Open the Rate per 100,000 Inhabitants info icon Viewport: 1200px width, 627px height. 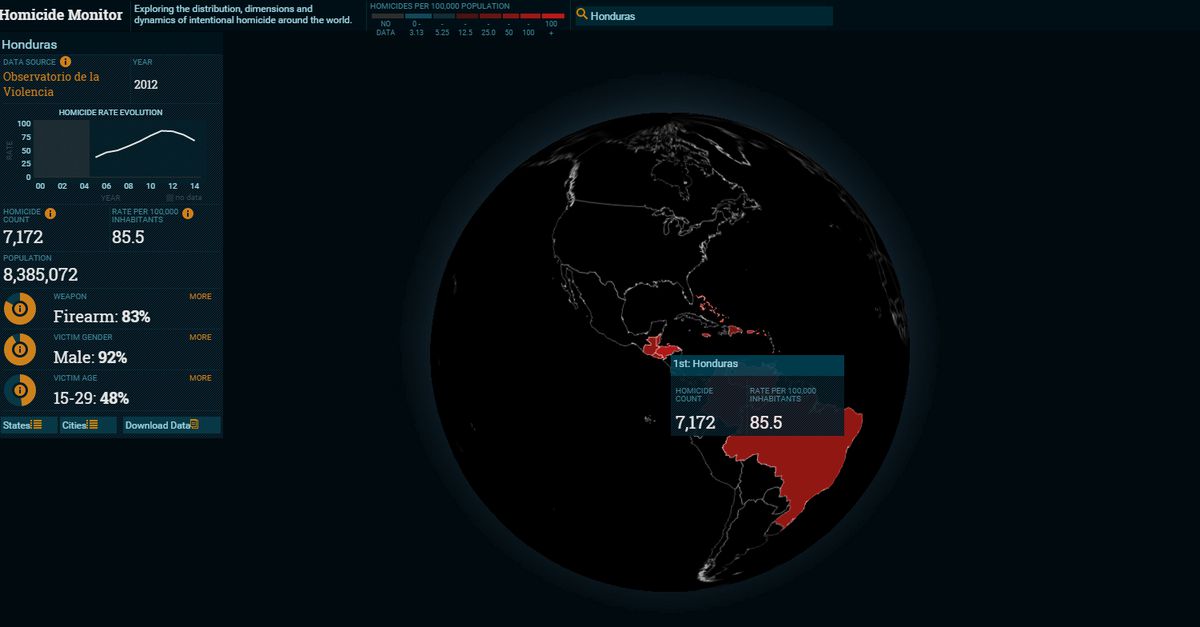[188, 213]
